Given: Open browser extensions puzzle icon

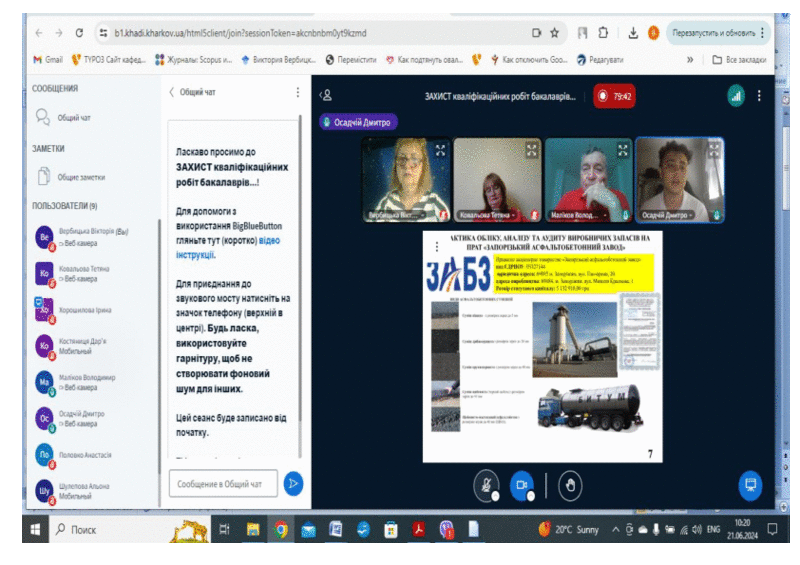Looking at the screenshot, I should 603,33.
